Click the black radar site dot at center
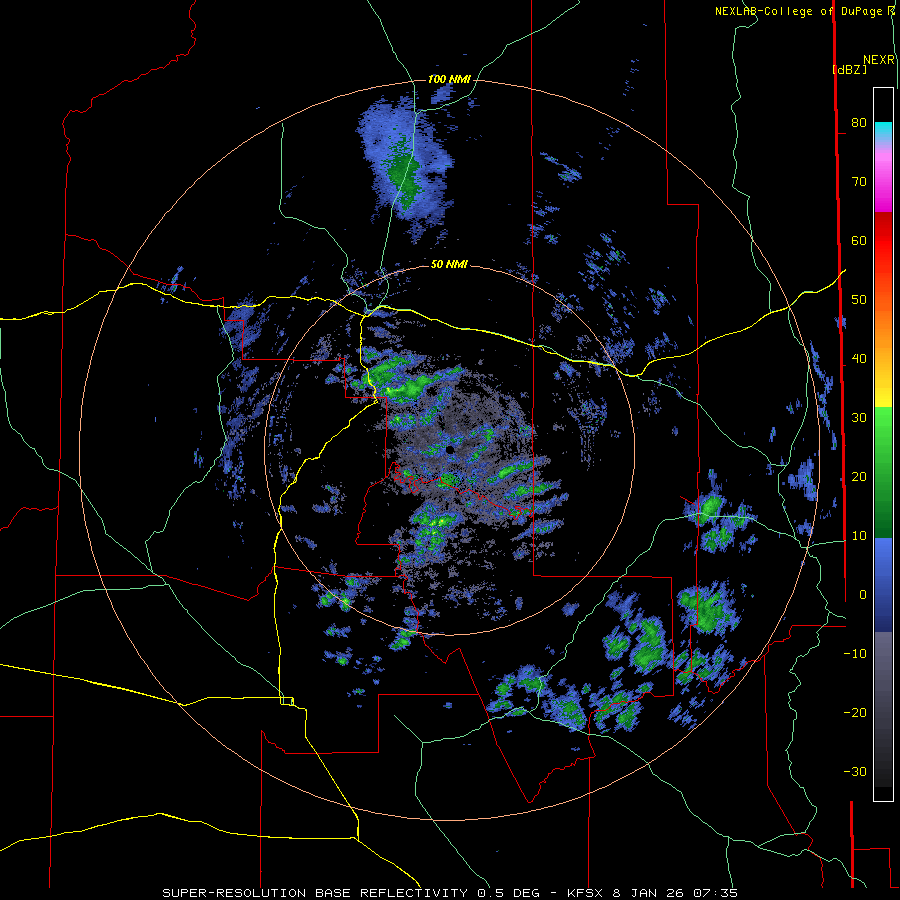 [x=450, y=450]
